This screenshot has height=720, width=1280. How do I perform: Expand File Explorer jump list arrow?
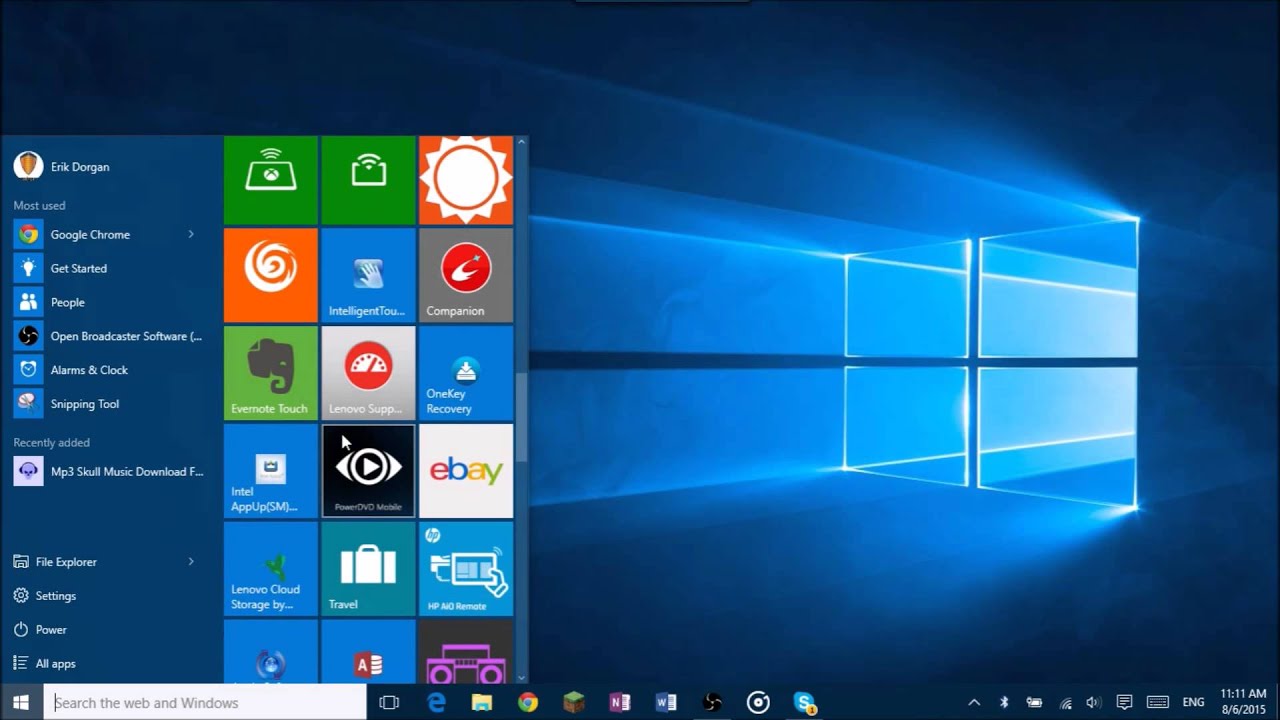click(191, 562)
